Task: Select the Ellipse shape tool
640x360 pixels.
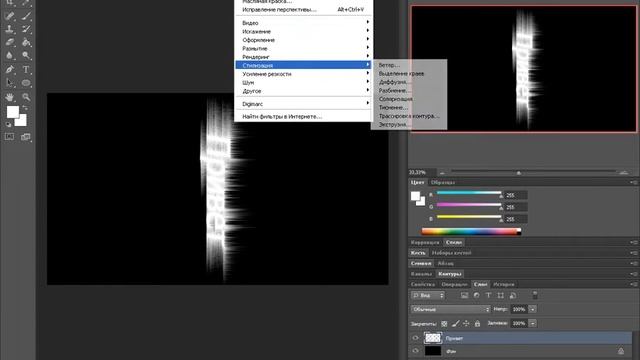Action: [x=26, y=83]
